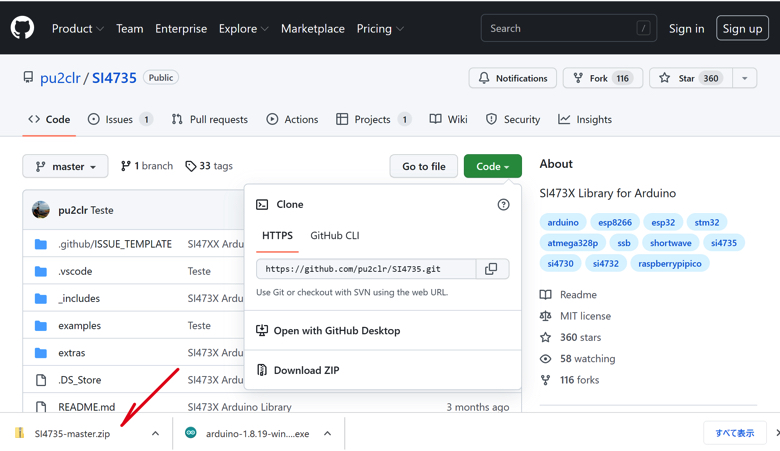Open the master branch selector

tap(65, 166)
